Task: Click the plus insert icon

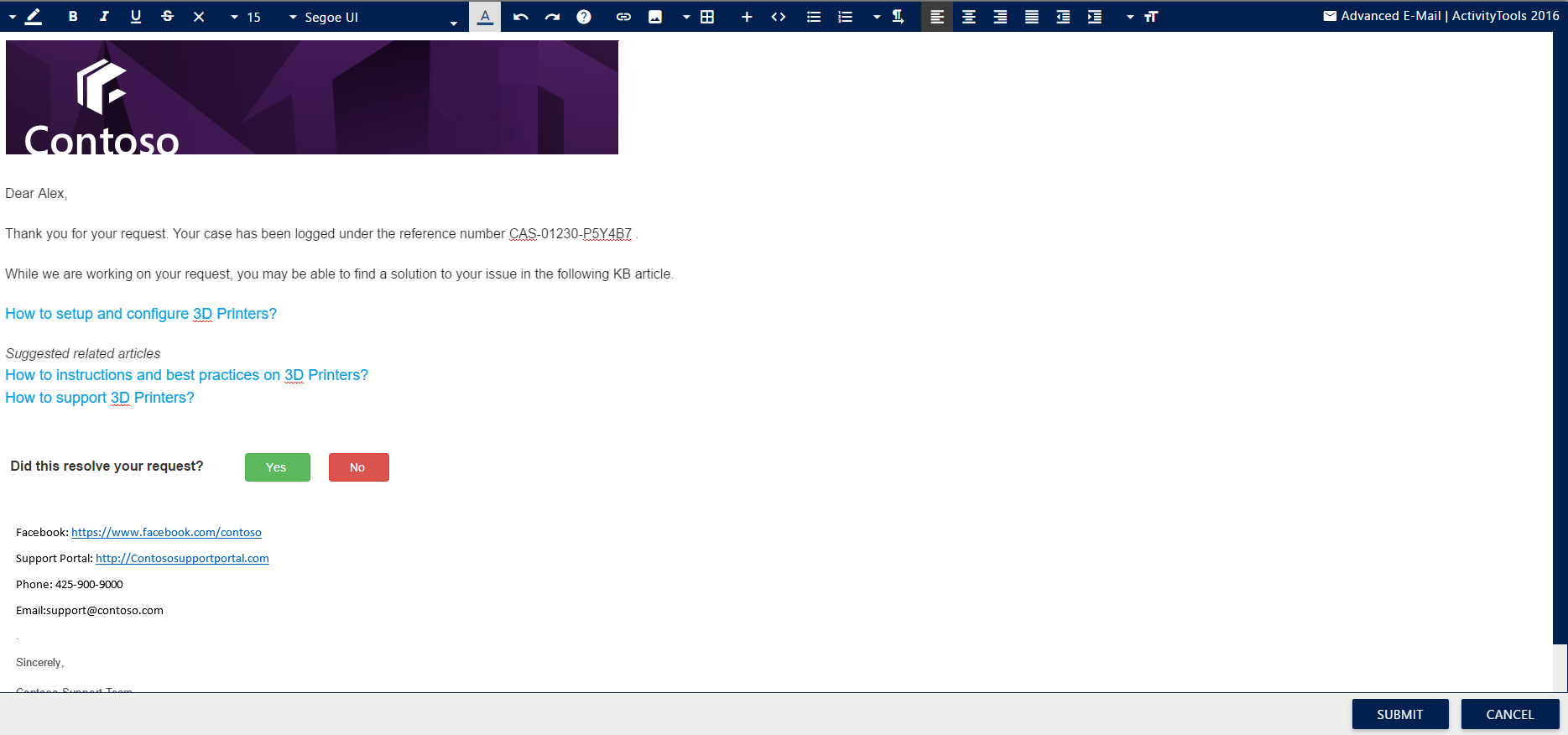Action: coord(747,17)
